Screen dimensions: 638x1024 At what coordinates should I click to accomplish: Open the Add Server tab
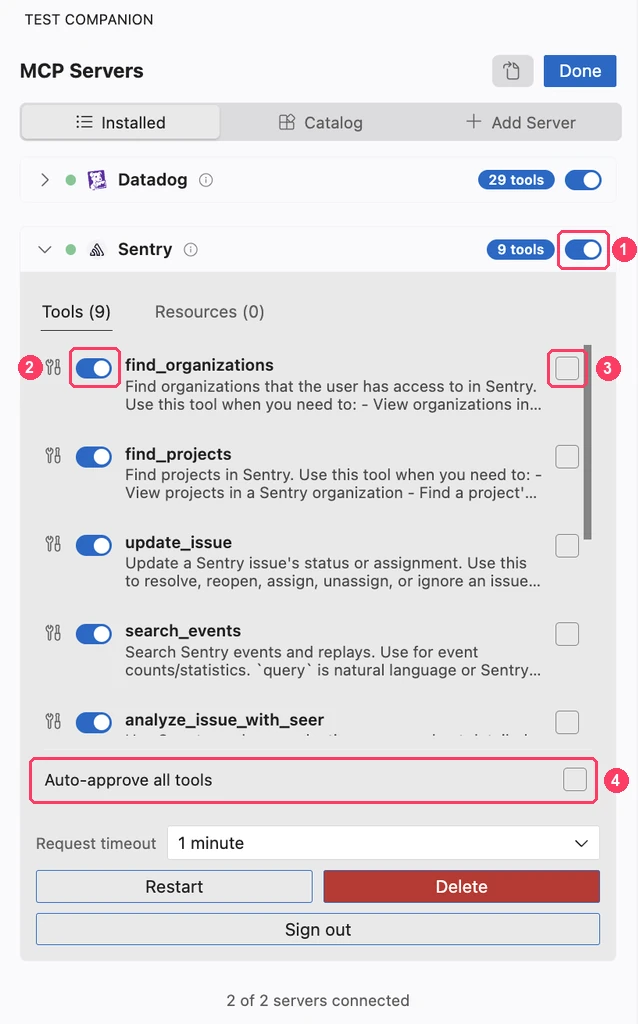point(520,122)
